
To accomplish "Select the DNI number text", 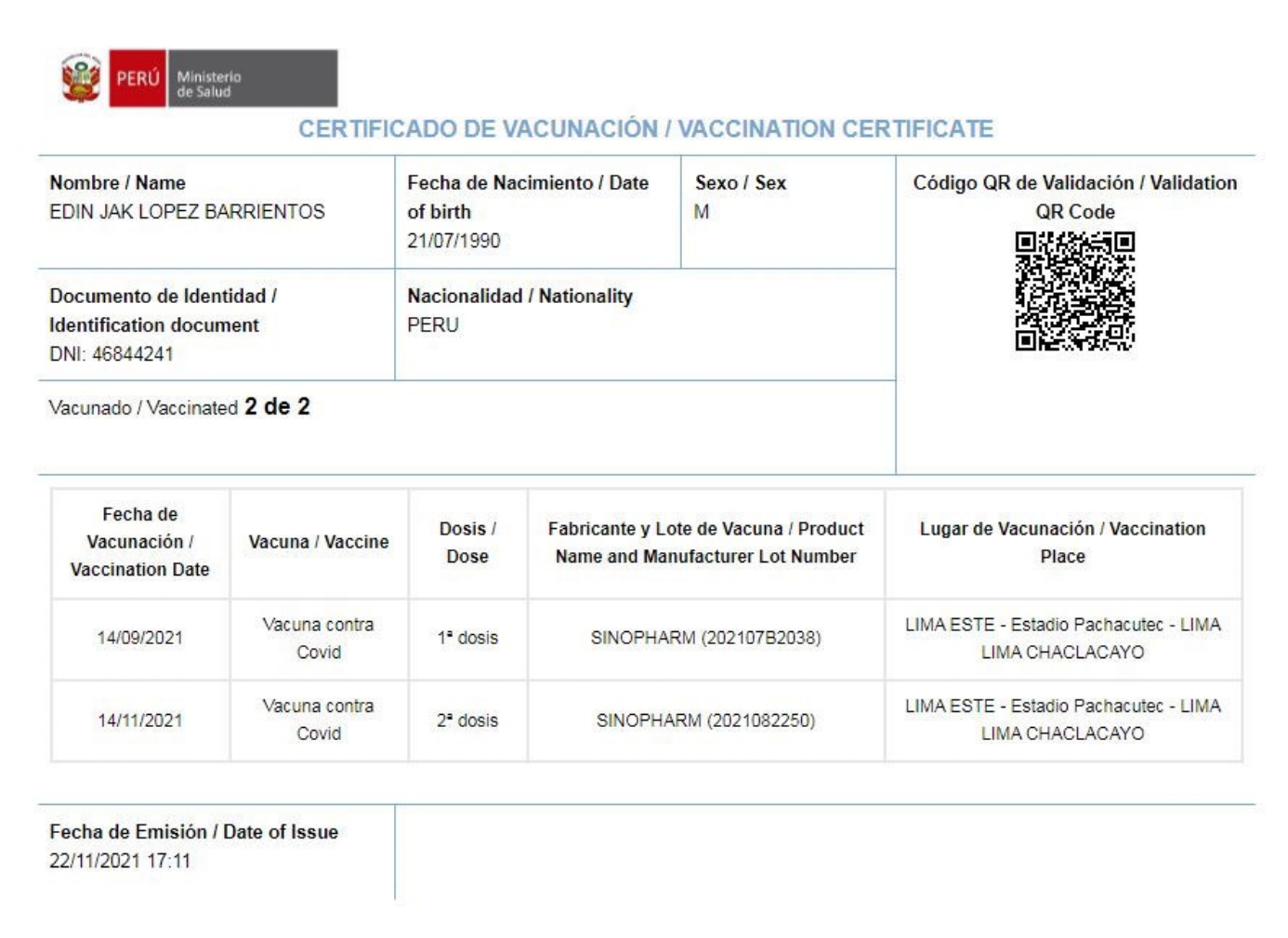I will (x=112, y=354).
